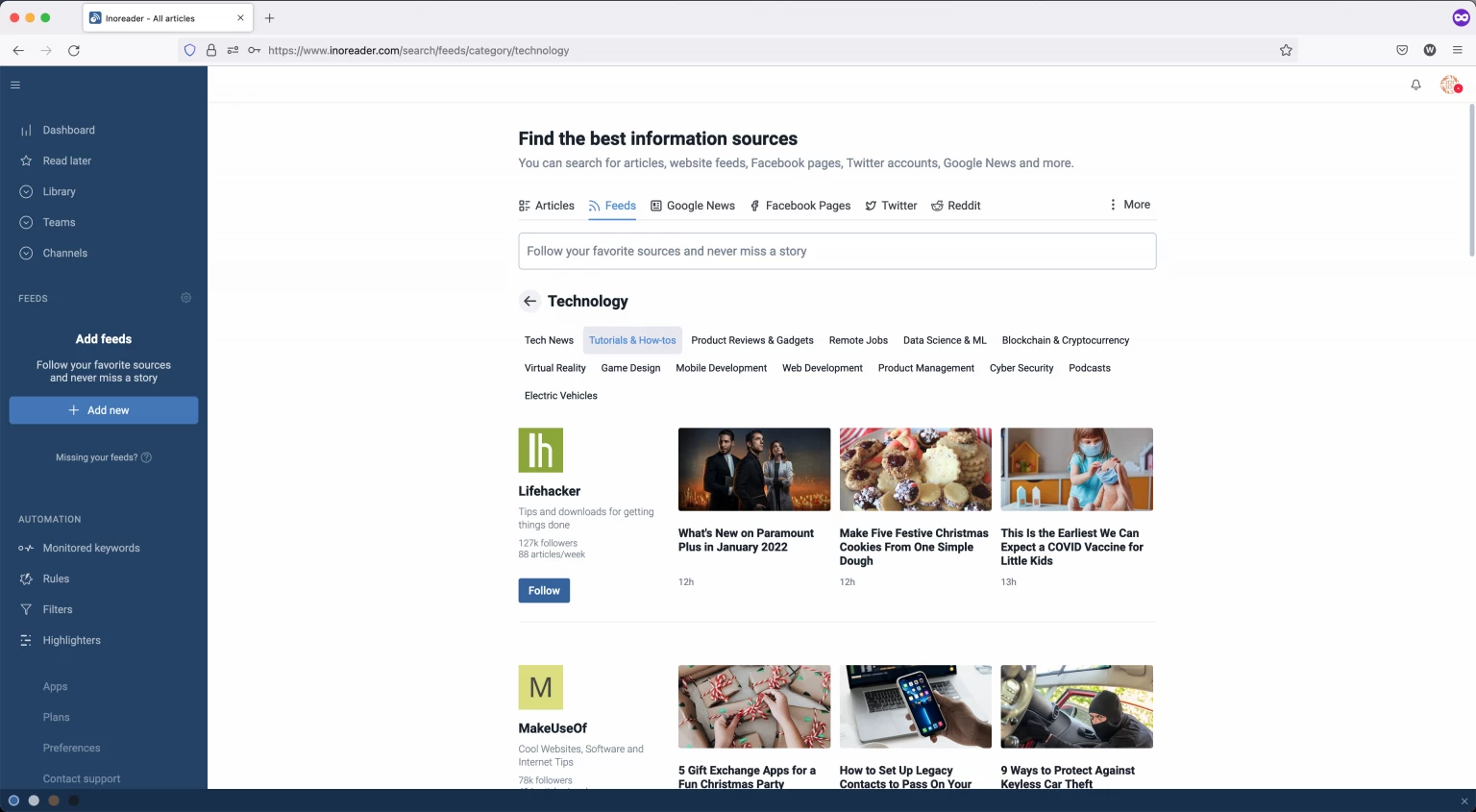Expand the Channels section in the sidebar
1476x812 pixels.
[x=26, y=254]
